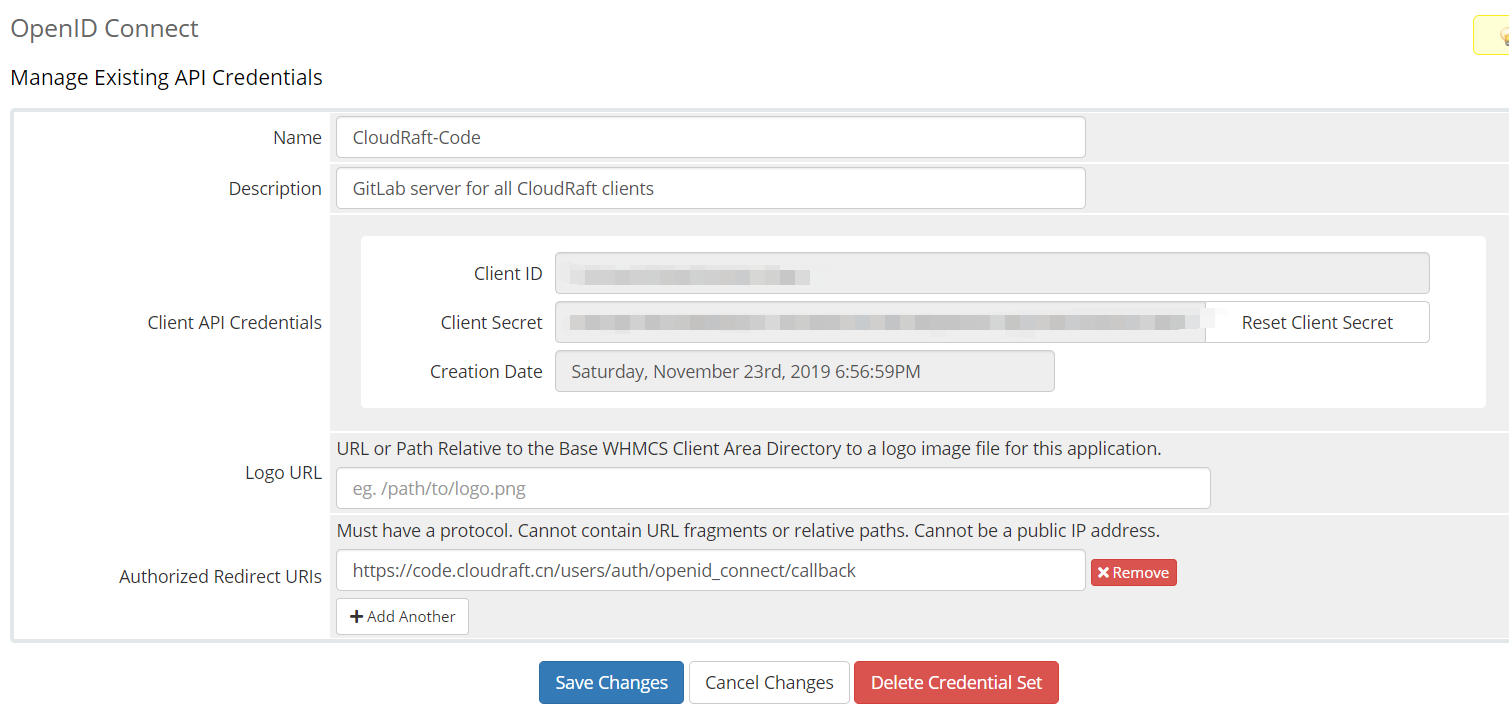
Task: Focus the Name field containing CloudRaft-Code
Action: click(x=710, y=138)
